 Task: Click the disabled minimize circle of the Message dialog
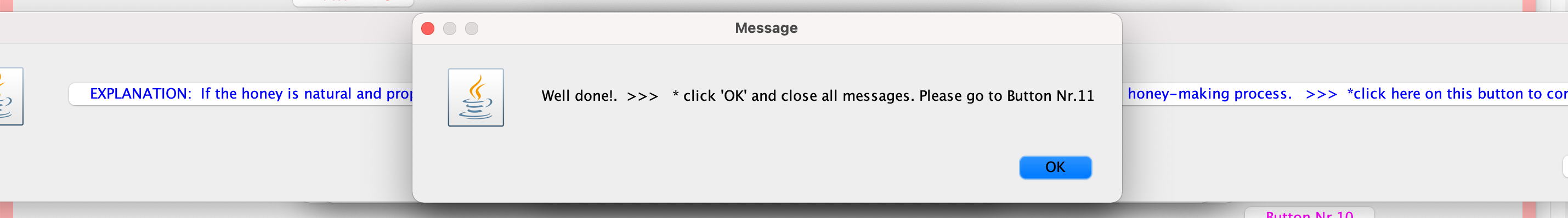(450, 28)
